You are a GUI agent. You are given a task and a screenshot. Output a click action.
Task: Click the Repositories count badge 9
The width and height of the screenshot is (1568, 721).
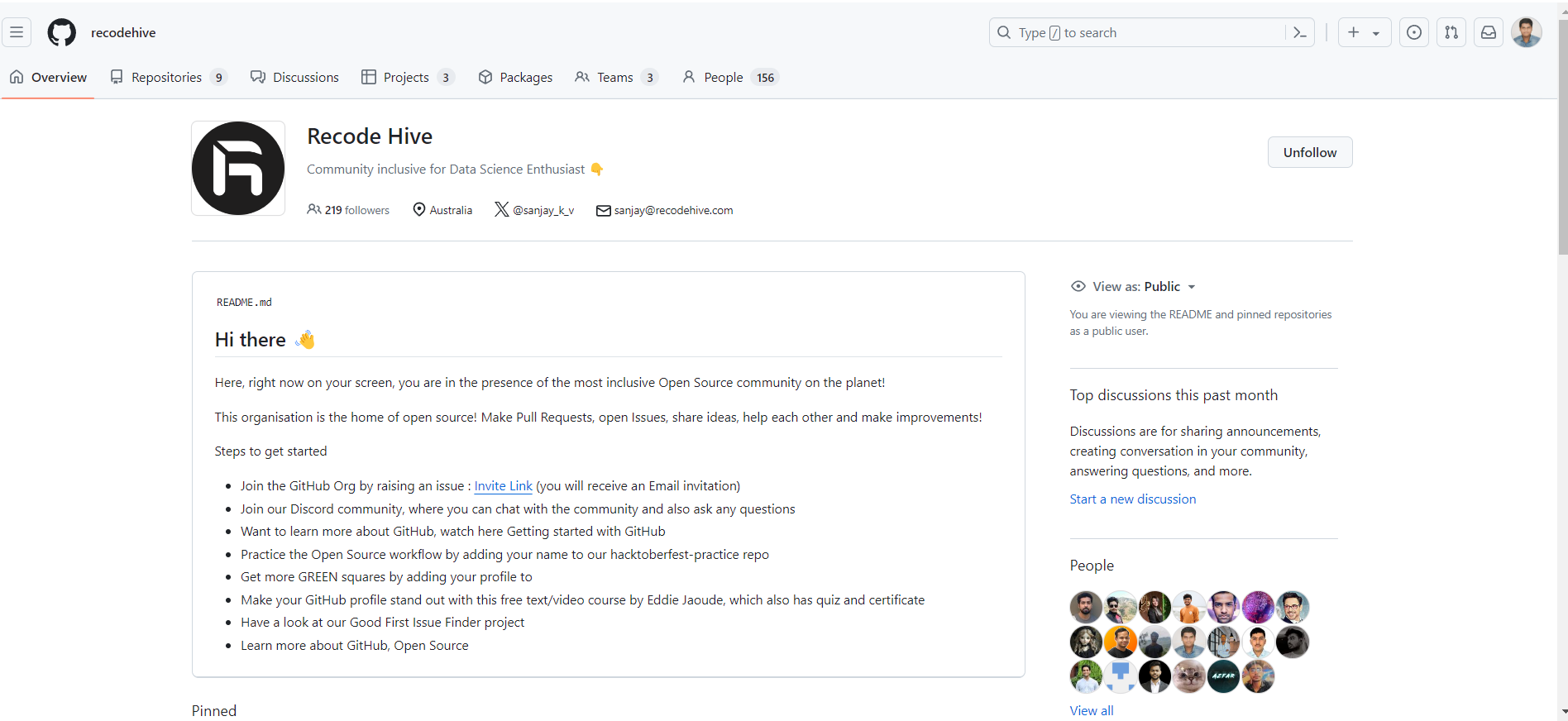pyautogui.click(x=218, y=78)
